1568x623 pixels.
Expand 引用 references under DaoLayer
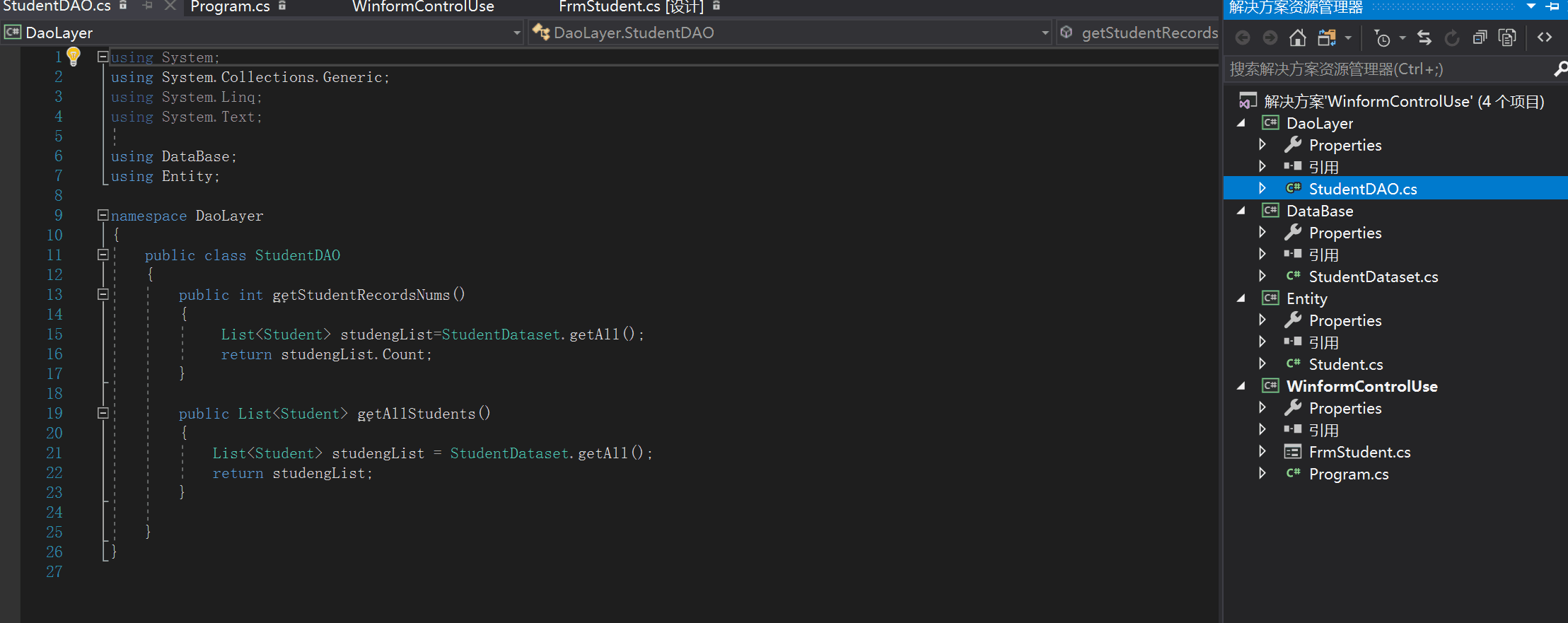tap(1262, 166)
